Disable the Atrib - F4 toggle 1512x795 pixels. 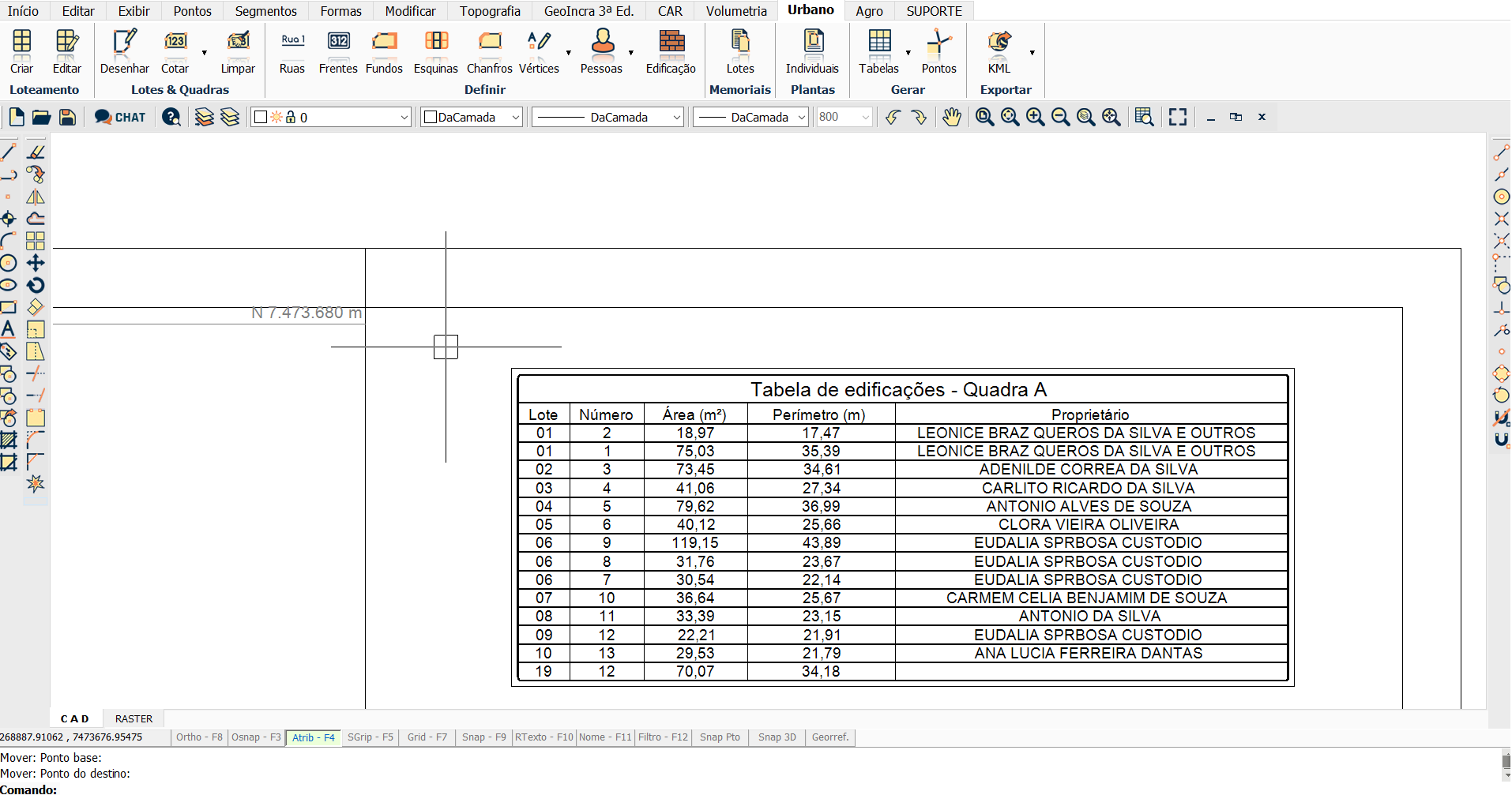314,737
